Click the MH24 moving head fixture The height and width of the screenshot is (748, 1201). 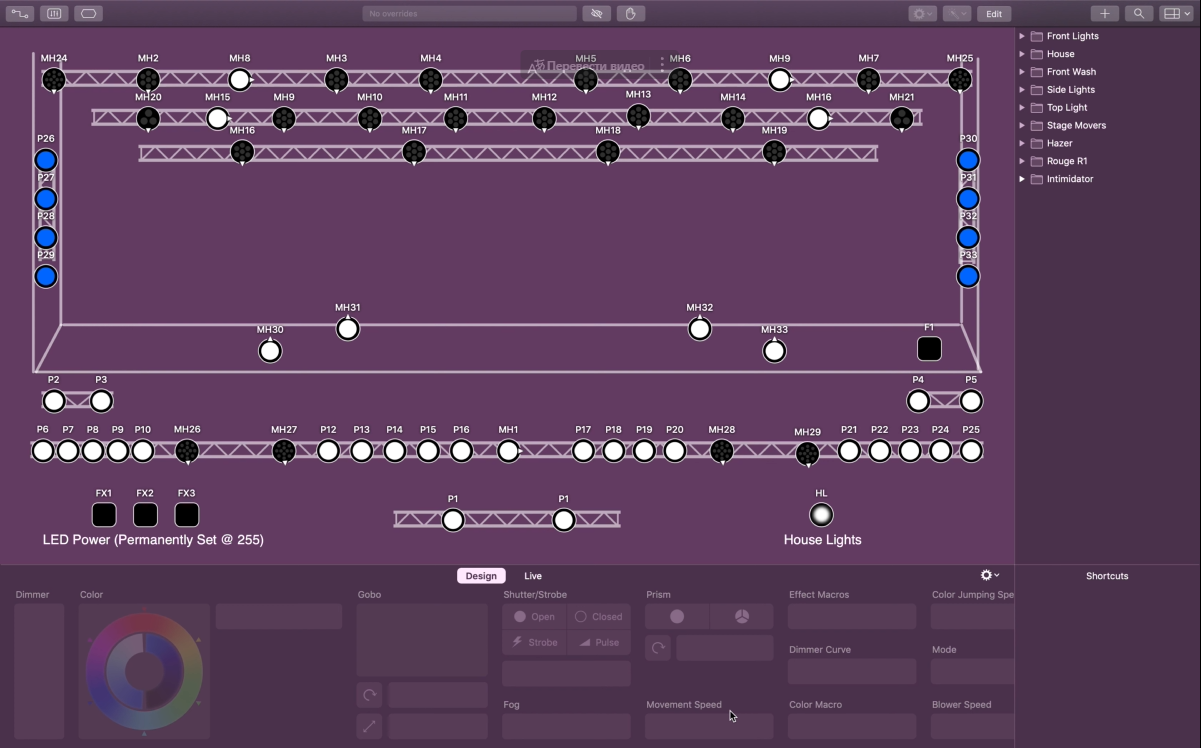point(54,79)
